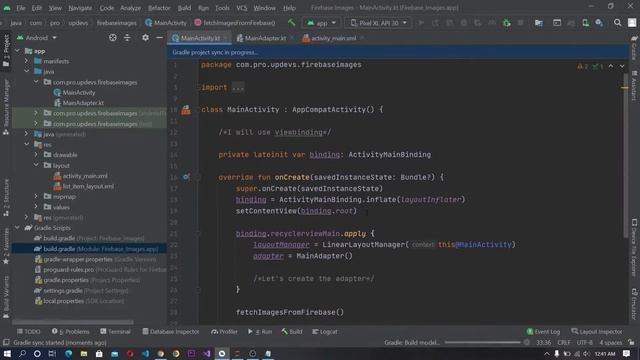Open the VCS menu
Image resolution: width=640 pixels, height=360 pixels.
point(242,8)
